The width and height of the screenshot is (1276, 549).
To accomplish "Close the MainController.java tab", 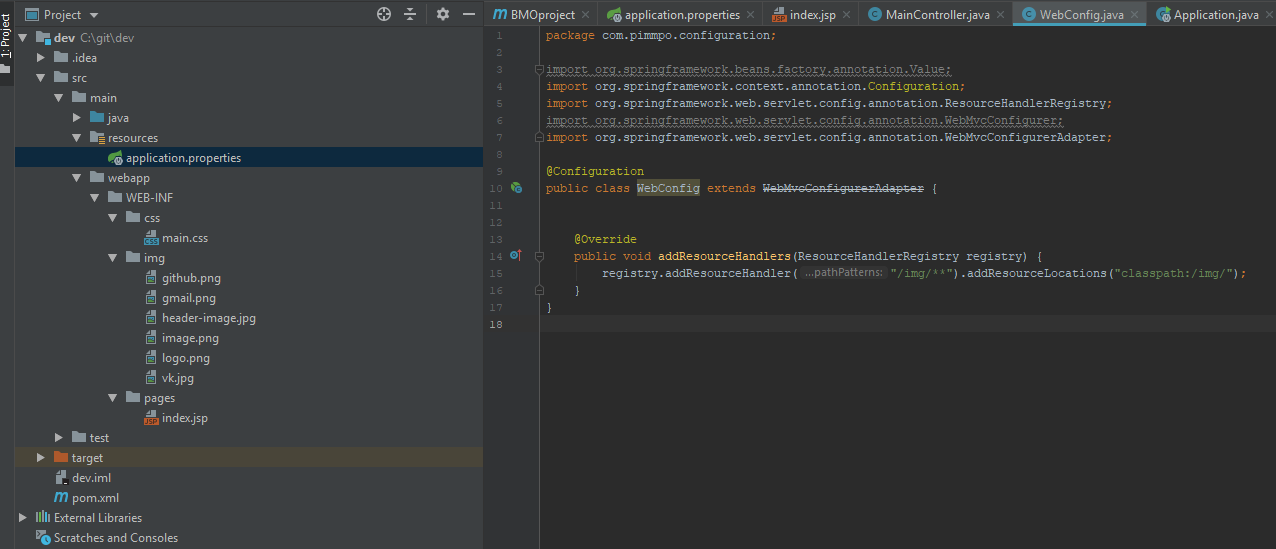I will (1000, 15).
